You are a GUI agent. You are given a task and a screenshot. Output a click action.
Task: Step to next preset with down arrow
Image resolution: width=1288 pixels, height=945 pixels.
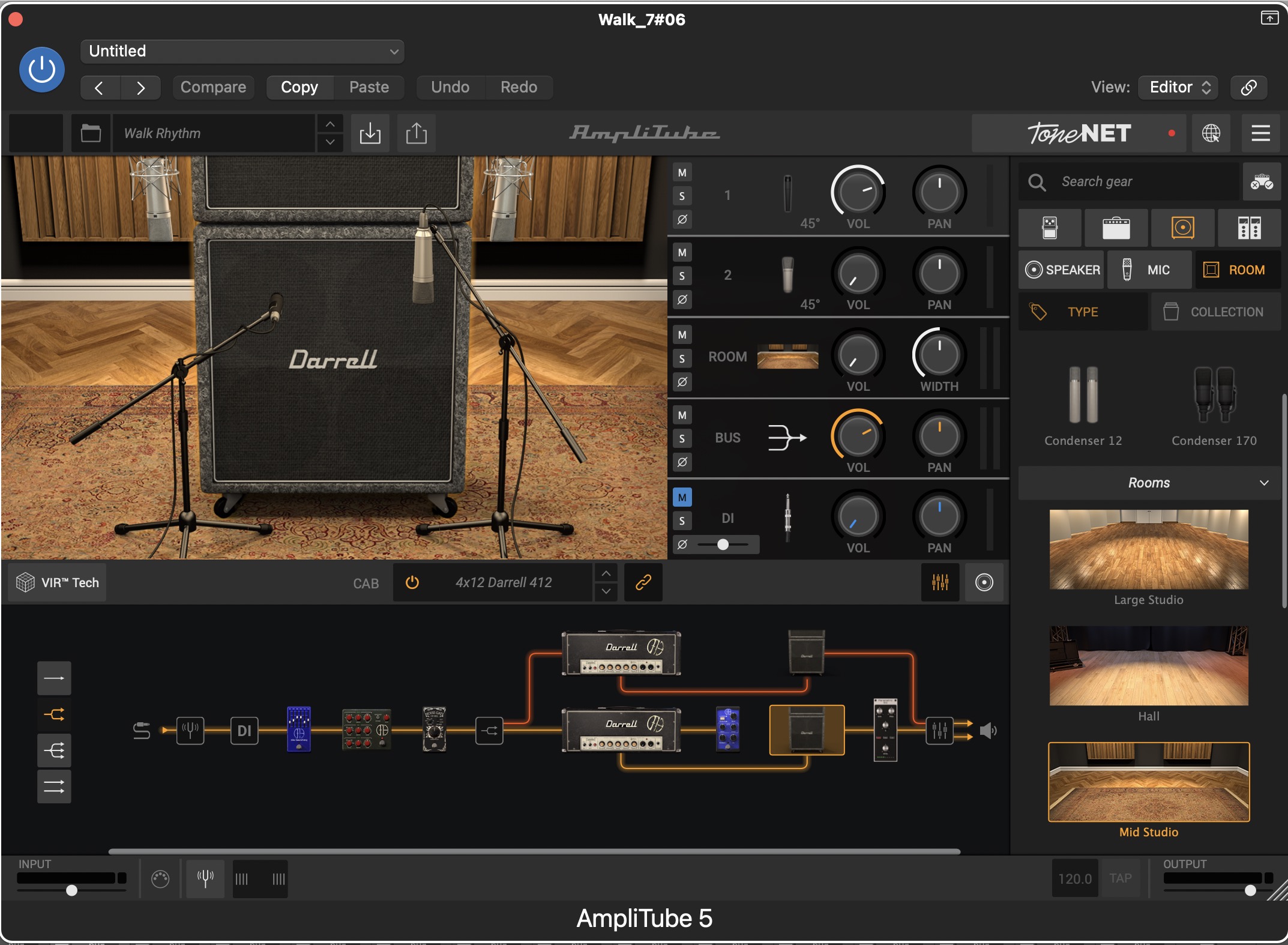pos(330,142)
